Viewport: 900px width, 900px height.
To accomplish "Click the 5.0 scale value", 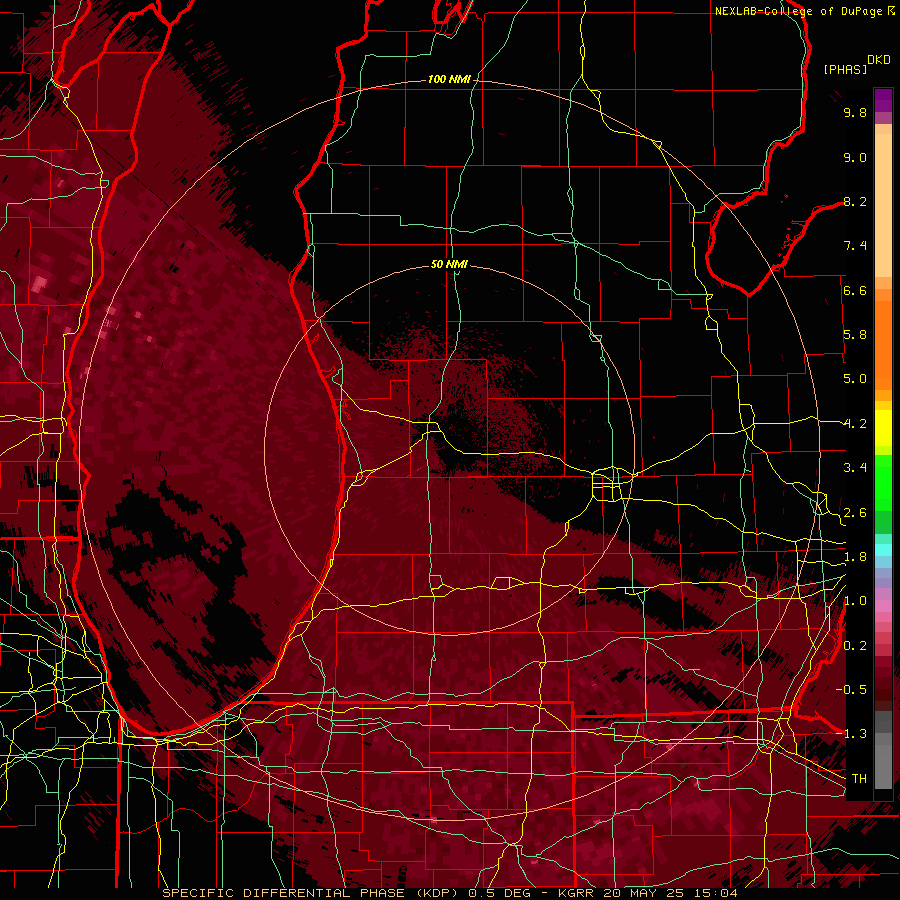I will coord(855,379).
